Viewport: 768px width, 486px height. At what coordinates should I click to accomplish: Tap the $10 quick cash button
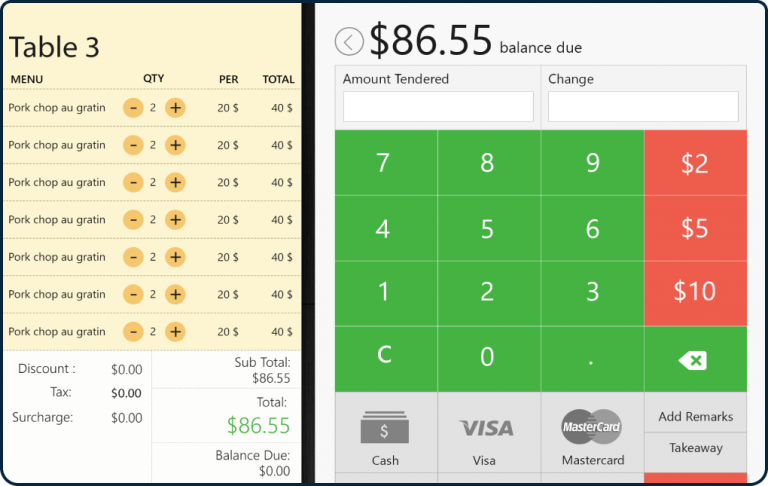point(696,293)
